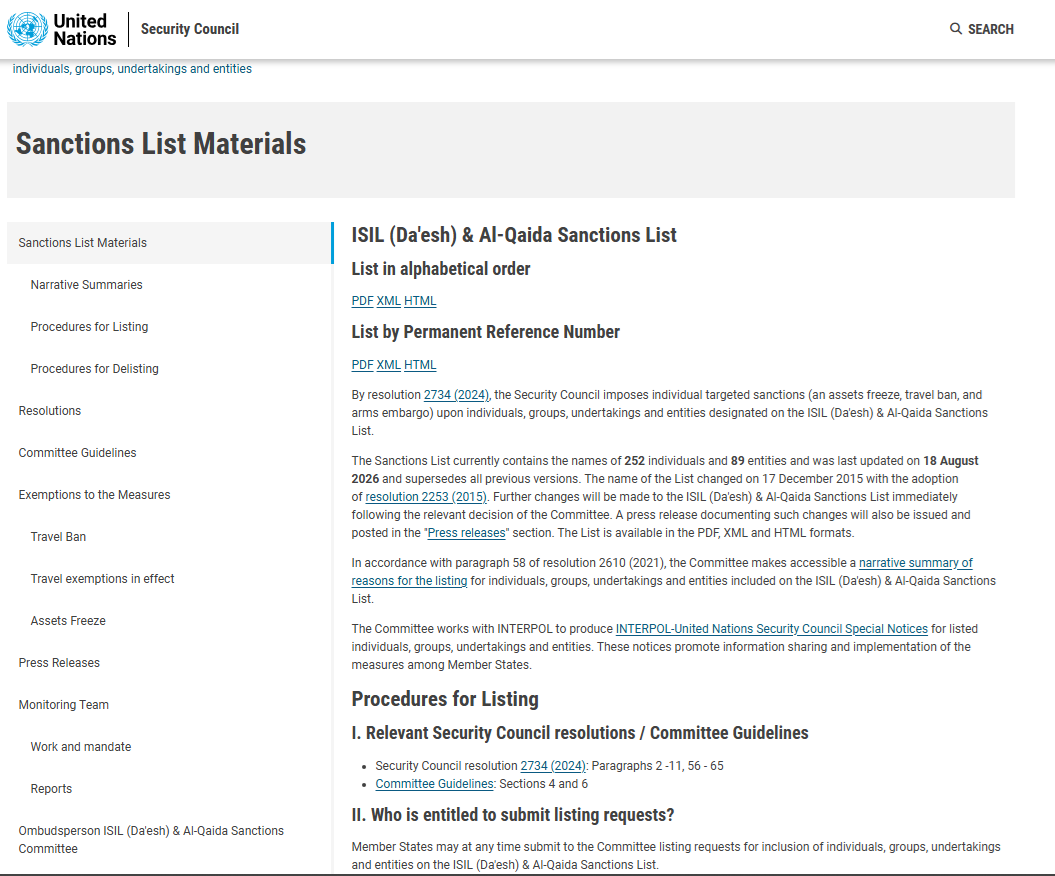Open the Monitoring Team sidebar item
Viewport: 1055px width, 876px height.
pos(63,704)
